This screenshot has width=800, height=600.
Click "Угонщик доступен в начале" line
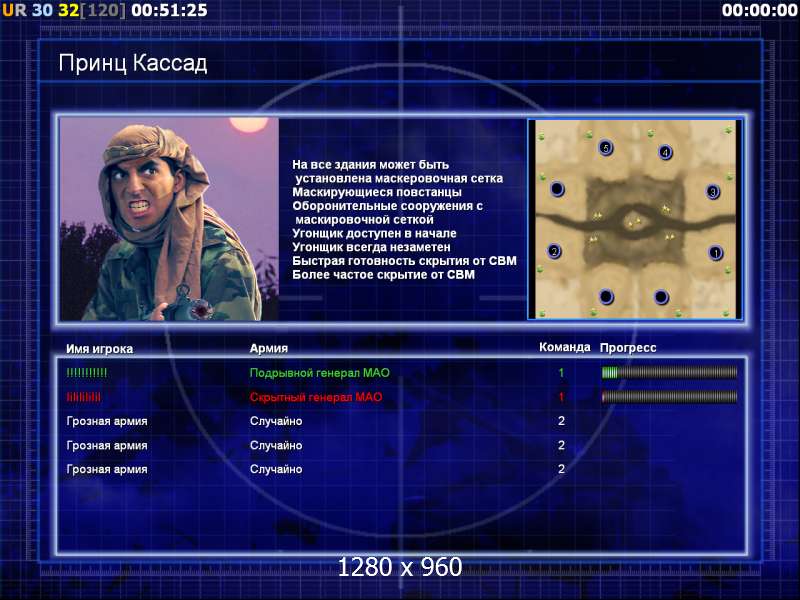[374, 234]
